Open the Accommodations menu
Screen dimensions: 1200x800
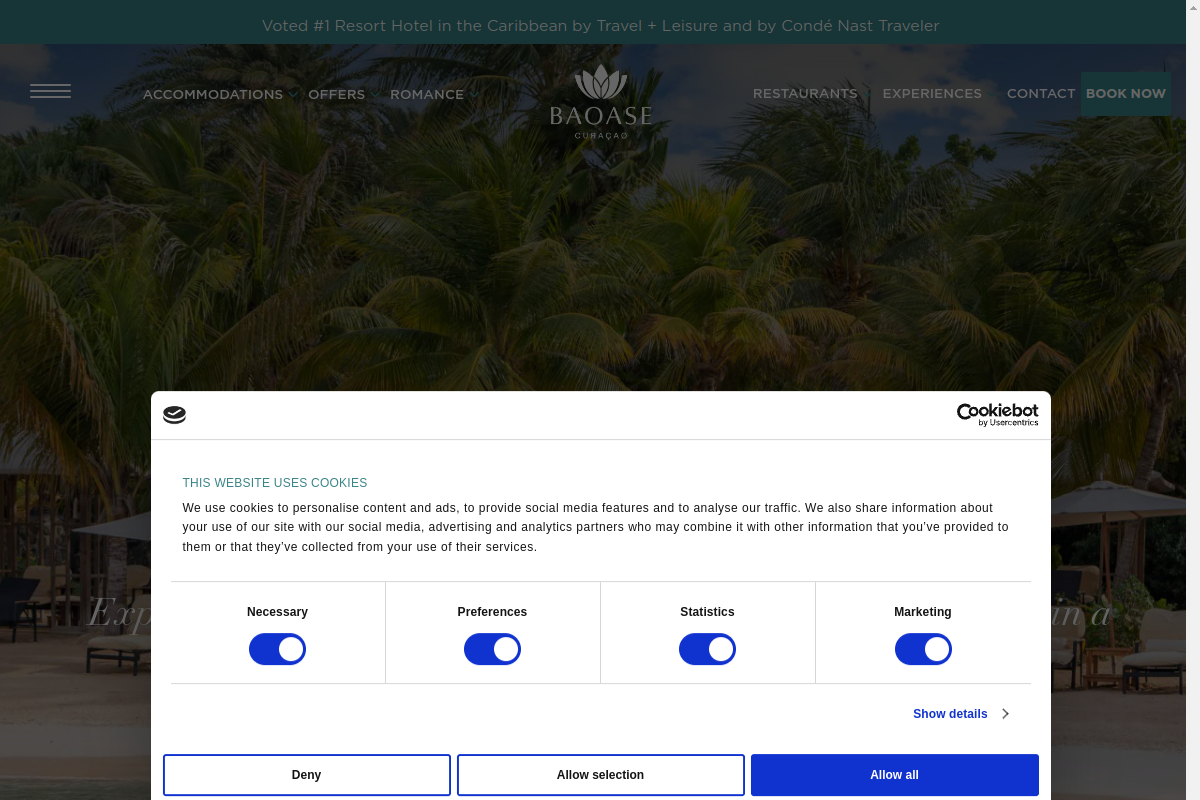point(213,94)
